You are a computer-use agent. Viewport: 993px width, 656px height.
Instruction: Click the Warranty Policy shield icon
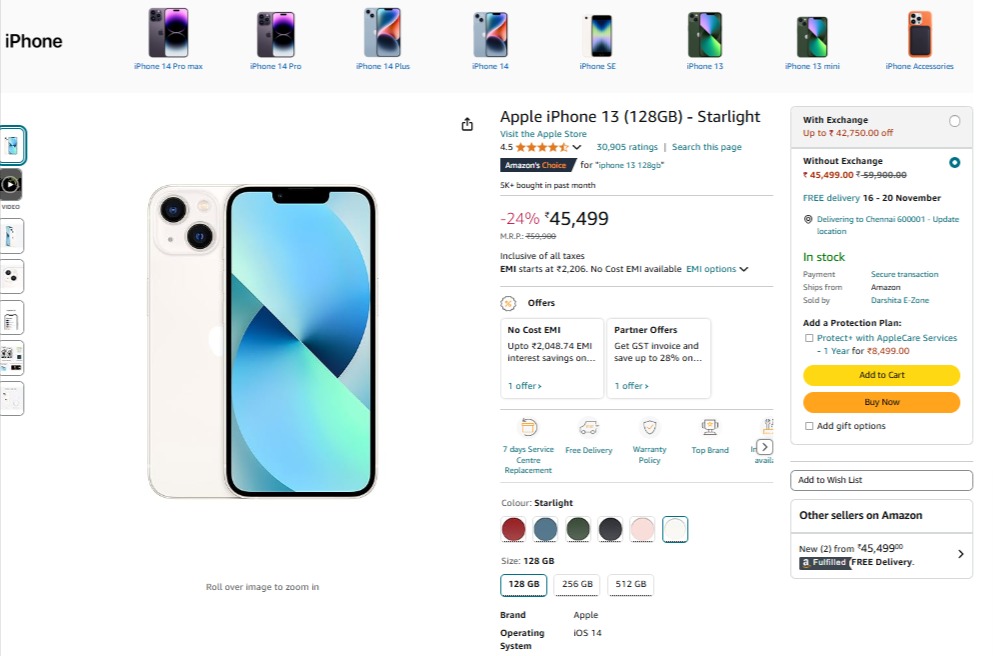click(649, 427)
